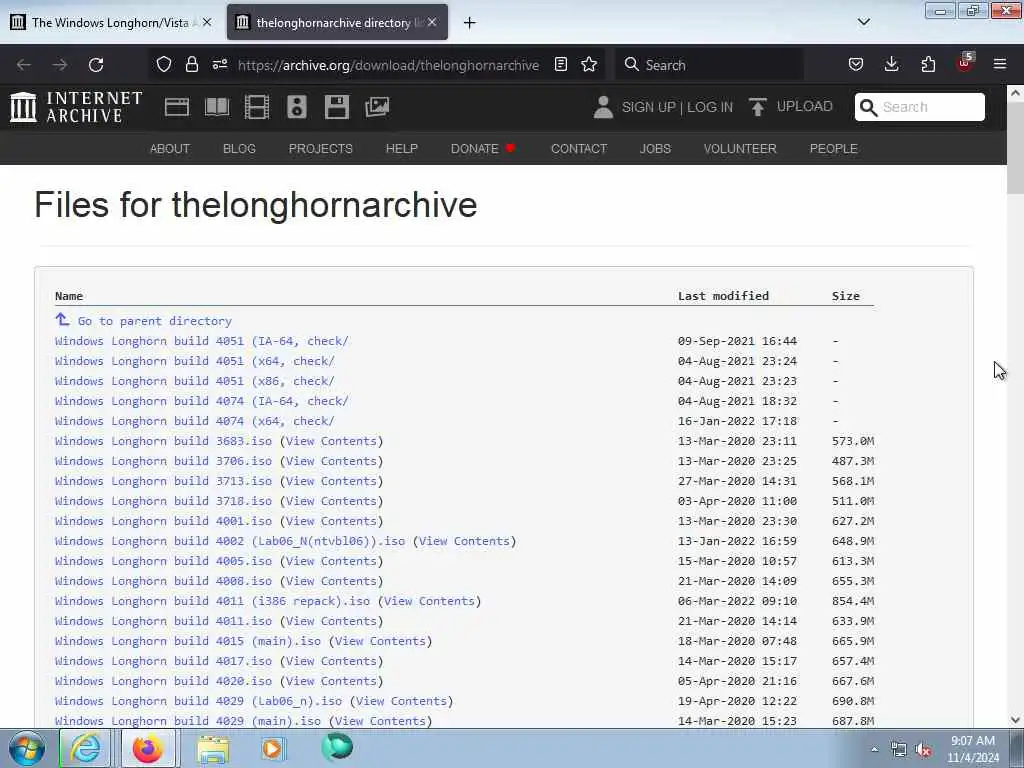
Task: Bookmark this page with star icon
Action: 589,64
